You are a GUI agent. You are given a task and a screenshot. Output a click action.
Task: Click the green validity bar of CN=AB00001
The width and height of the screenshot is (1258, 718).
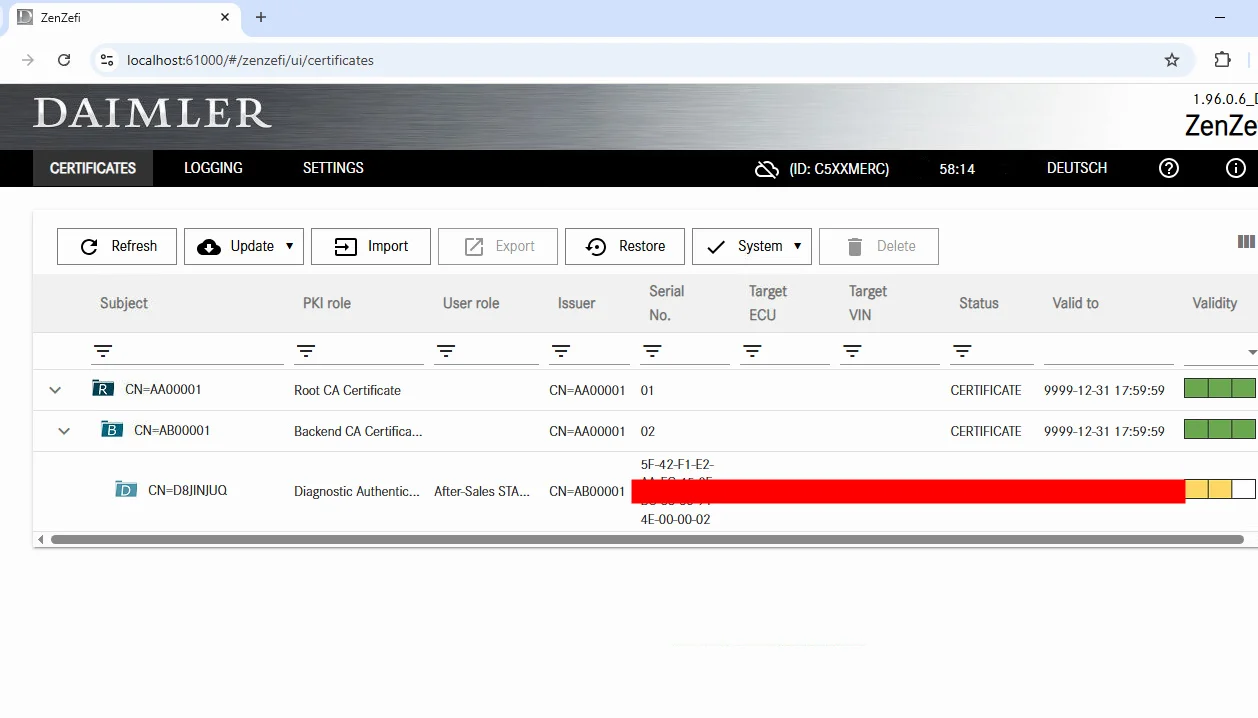[x=1220, y=429]
